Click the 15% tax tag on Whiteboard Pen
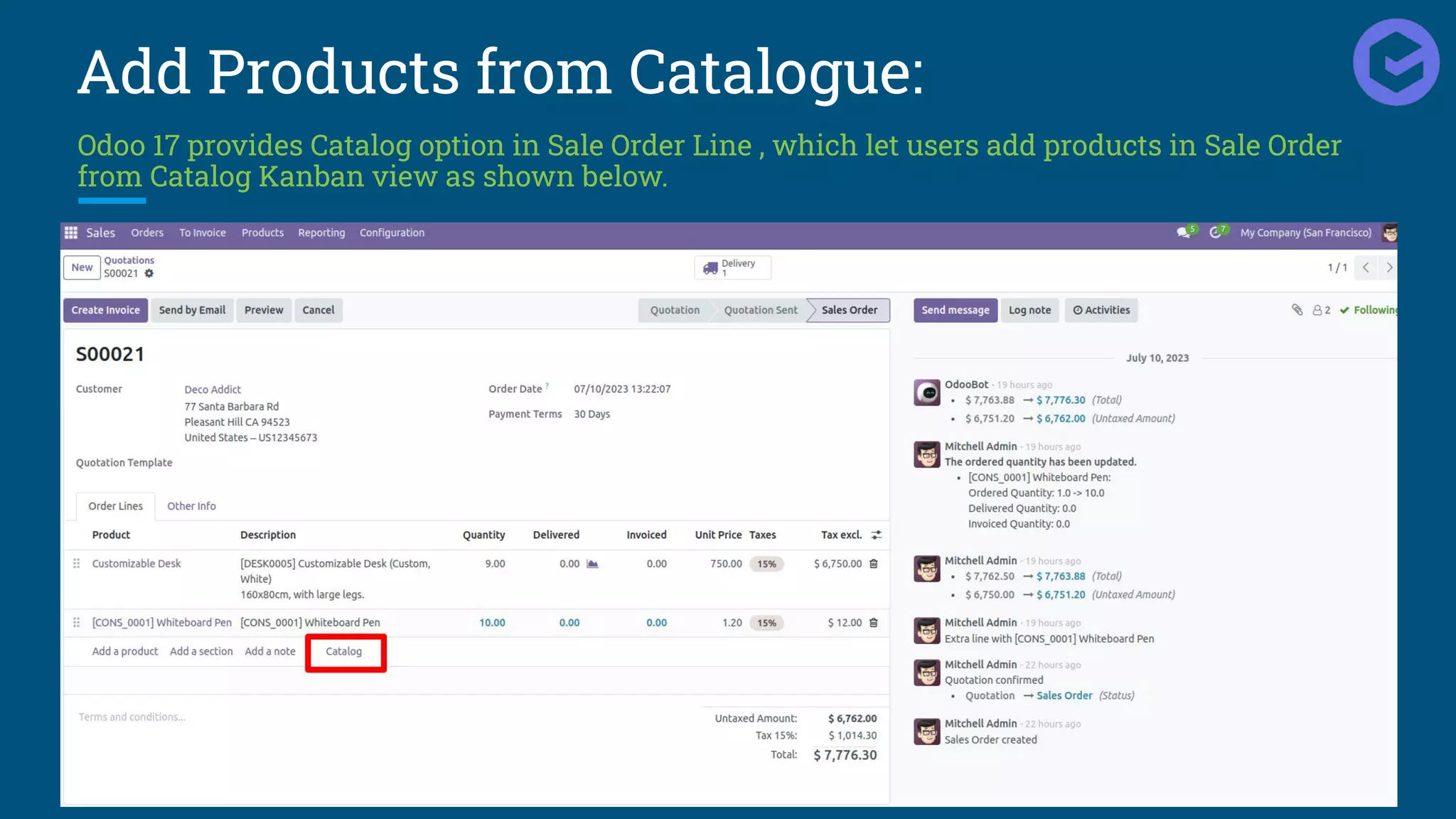Screen dimensions: 1456x819 (x=766, y=623)
